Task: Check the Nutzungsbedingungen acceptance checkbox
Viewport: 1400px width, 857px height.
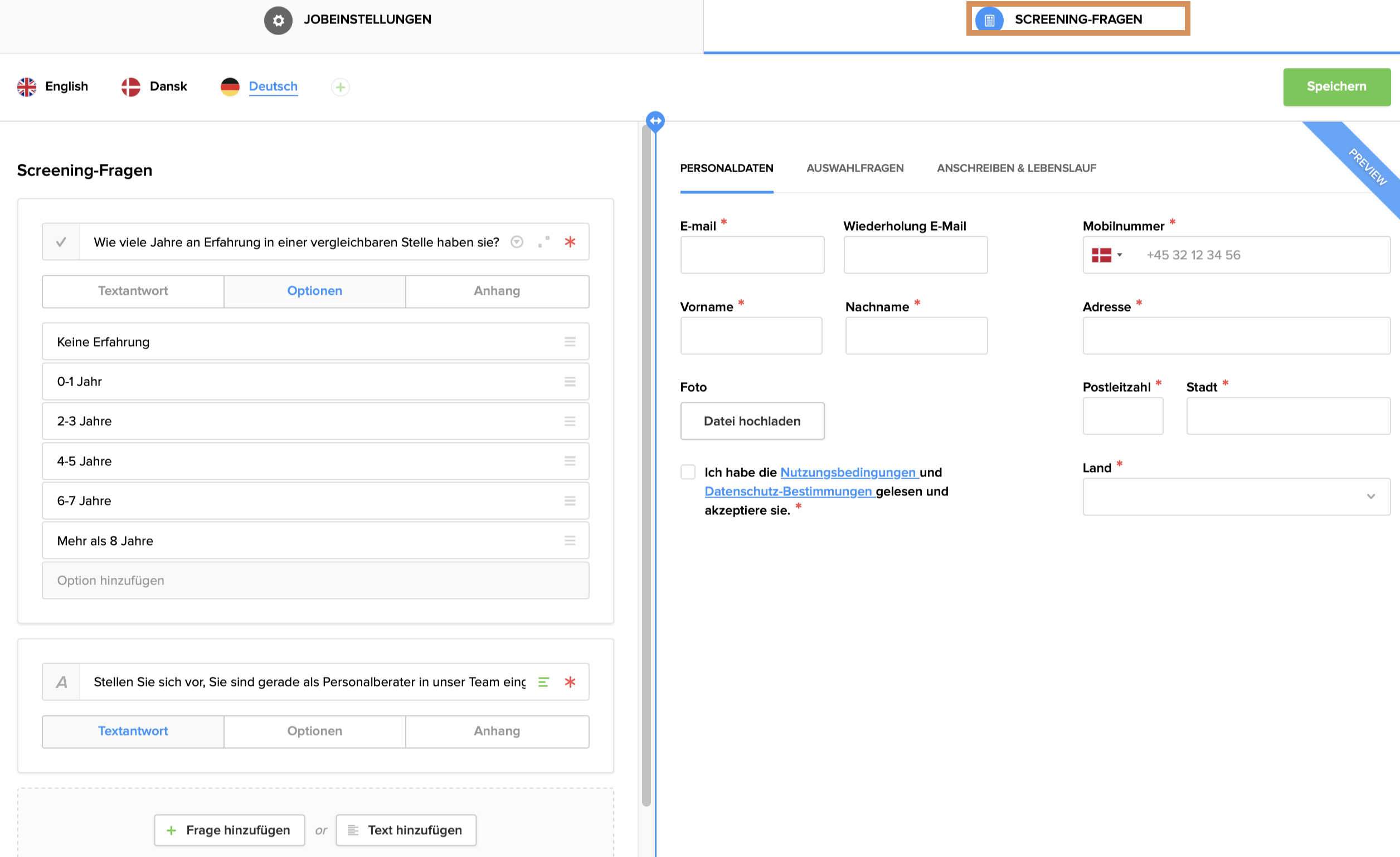Action: click(688, 472)
